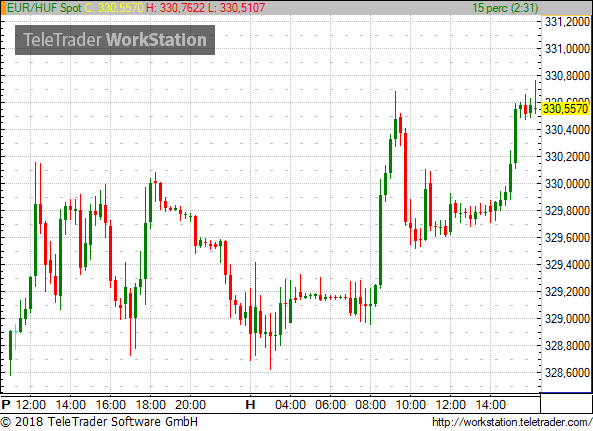
Task: Select the 12:00 label after P marker
Action: click(31, 405)
